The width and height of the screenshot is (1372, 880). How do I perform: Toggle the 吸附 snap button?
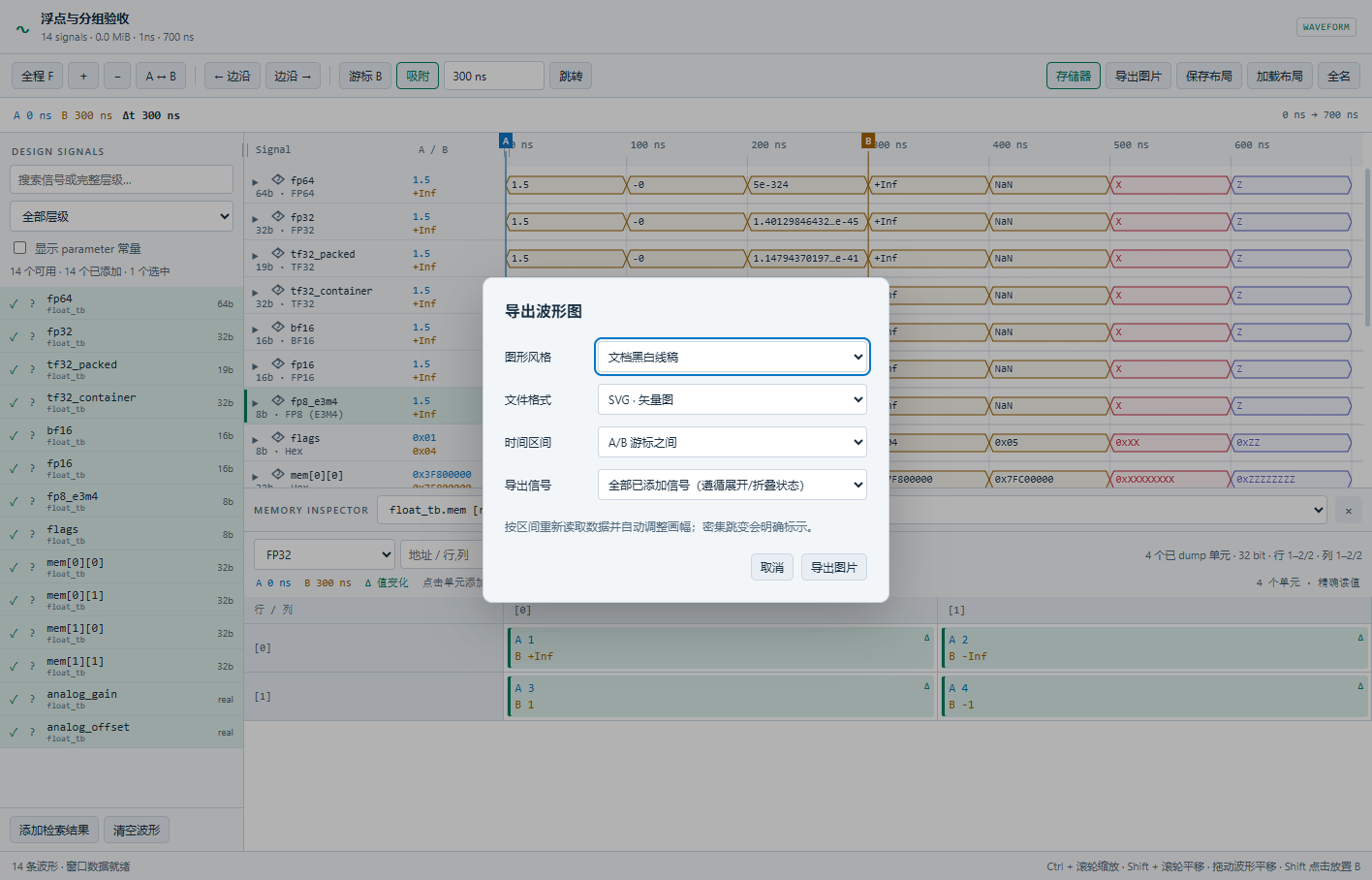[x=418, y=76]
